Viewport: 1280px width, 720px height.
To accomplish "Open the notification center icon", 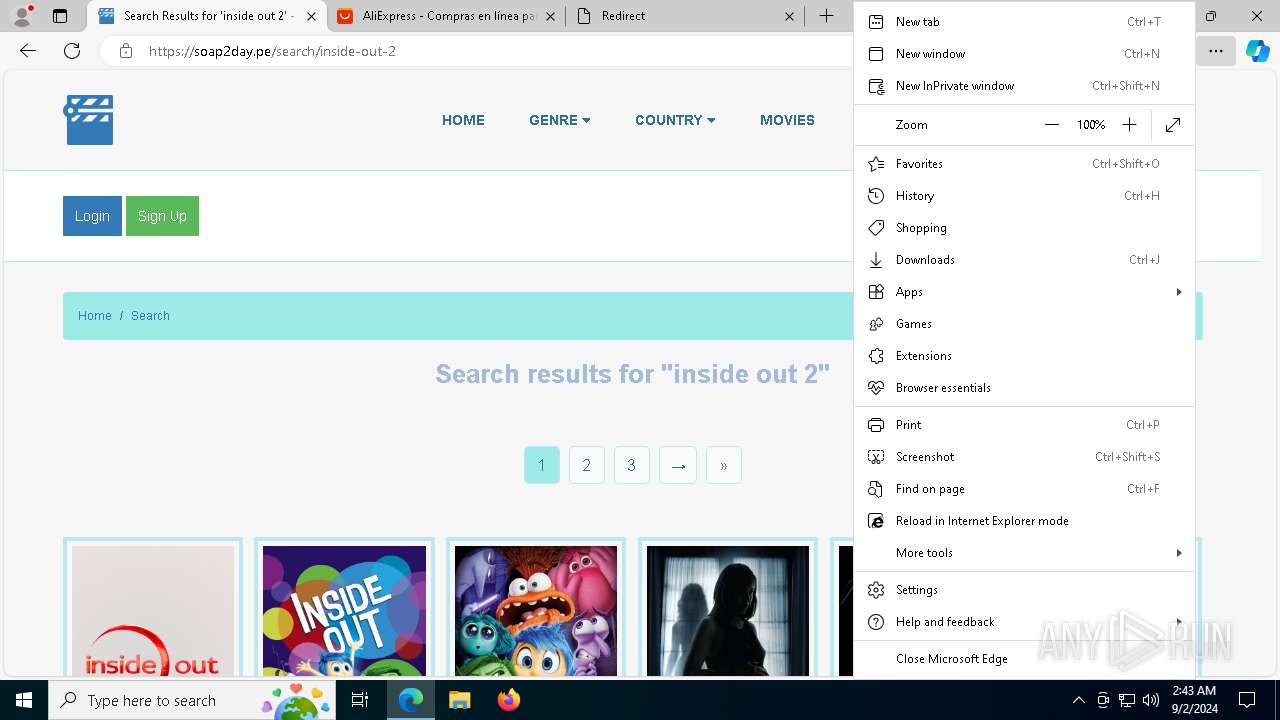I will [x=1247, y=700].
